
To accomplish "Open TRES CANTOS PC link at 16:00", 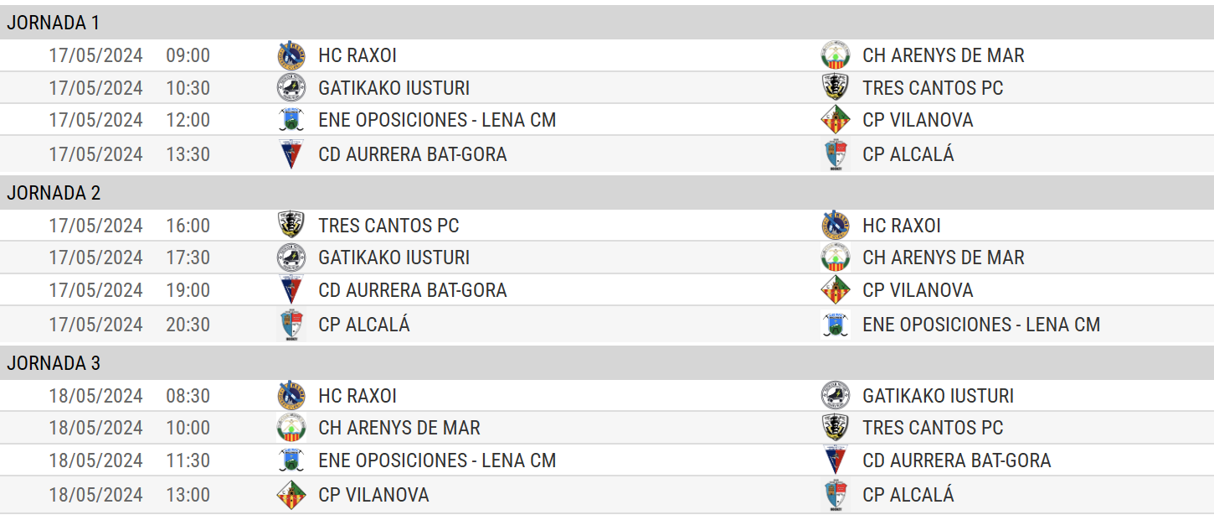I will click(389, 226).
